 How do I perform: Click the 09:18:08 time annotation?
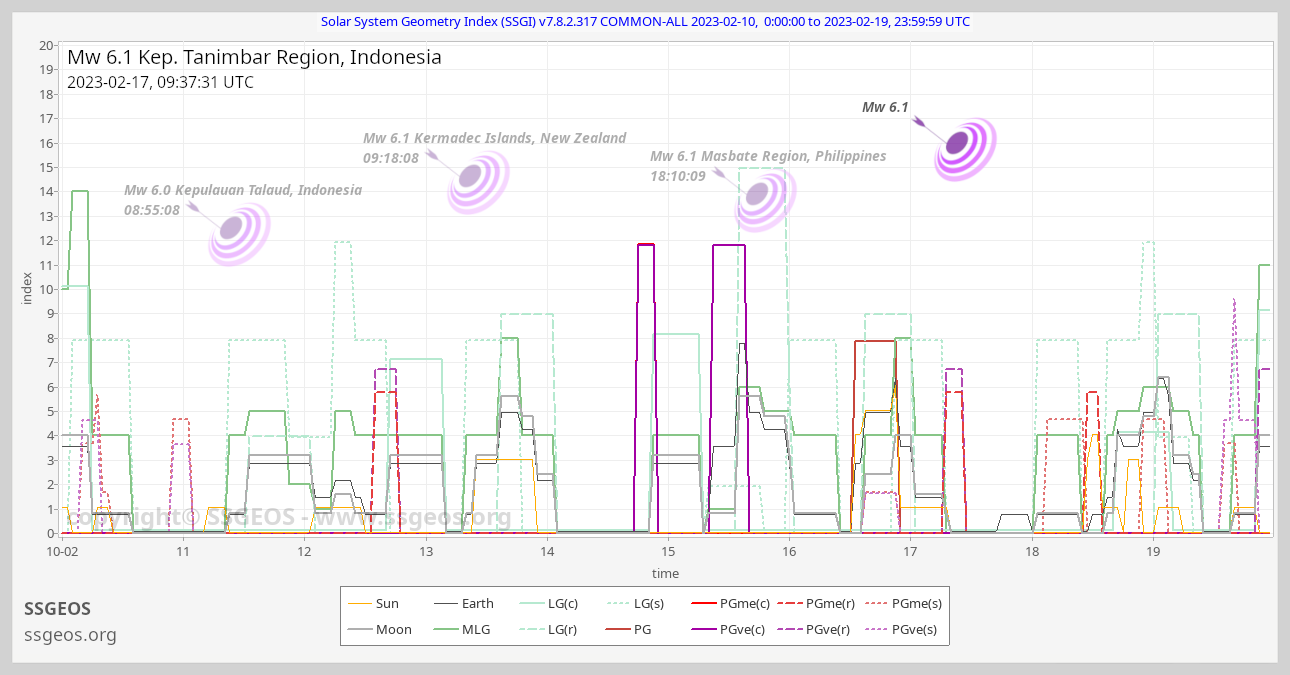[390, 158]
